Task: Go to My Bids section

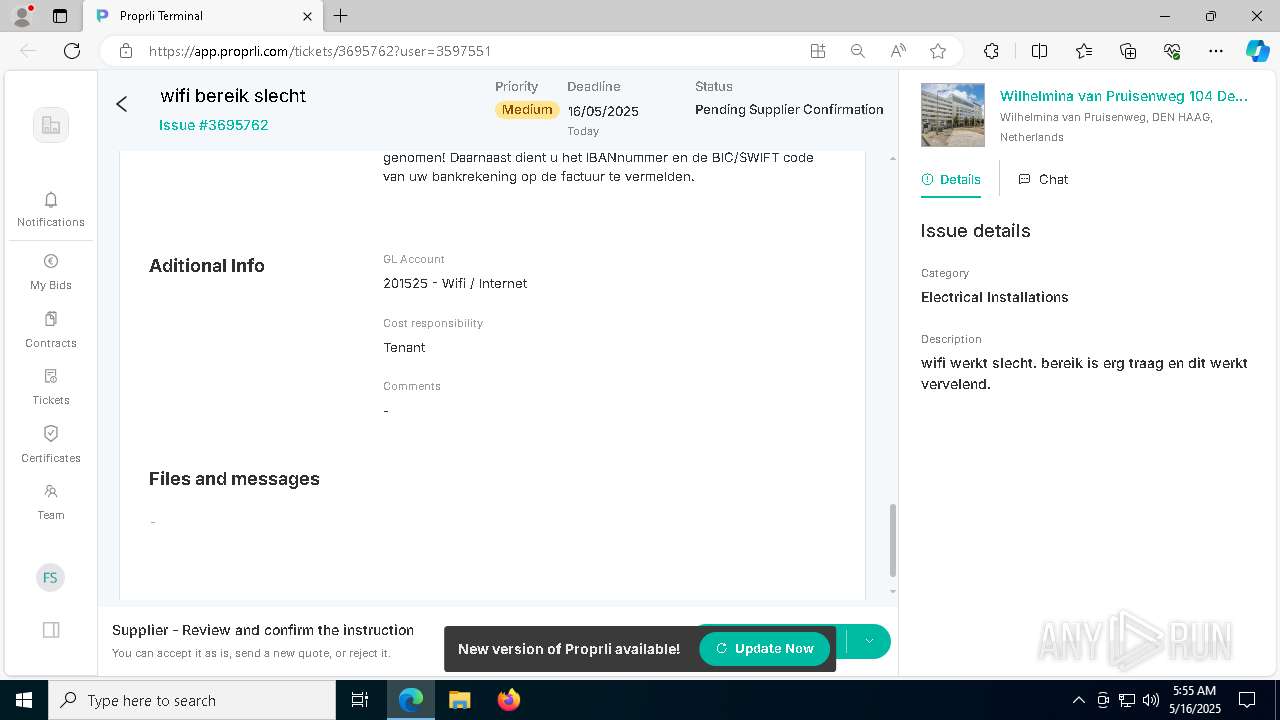Action: [x=51, y=272]
